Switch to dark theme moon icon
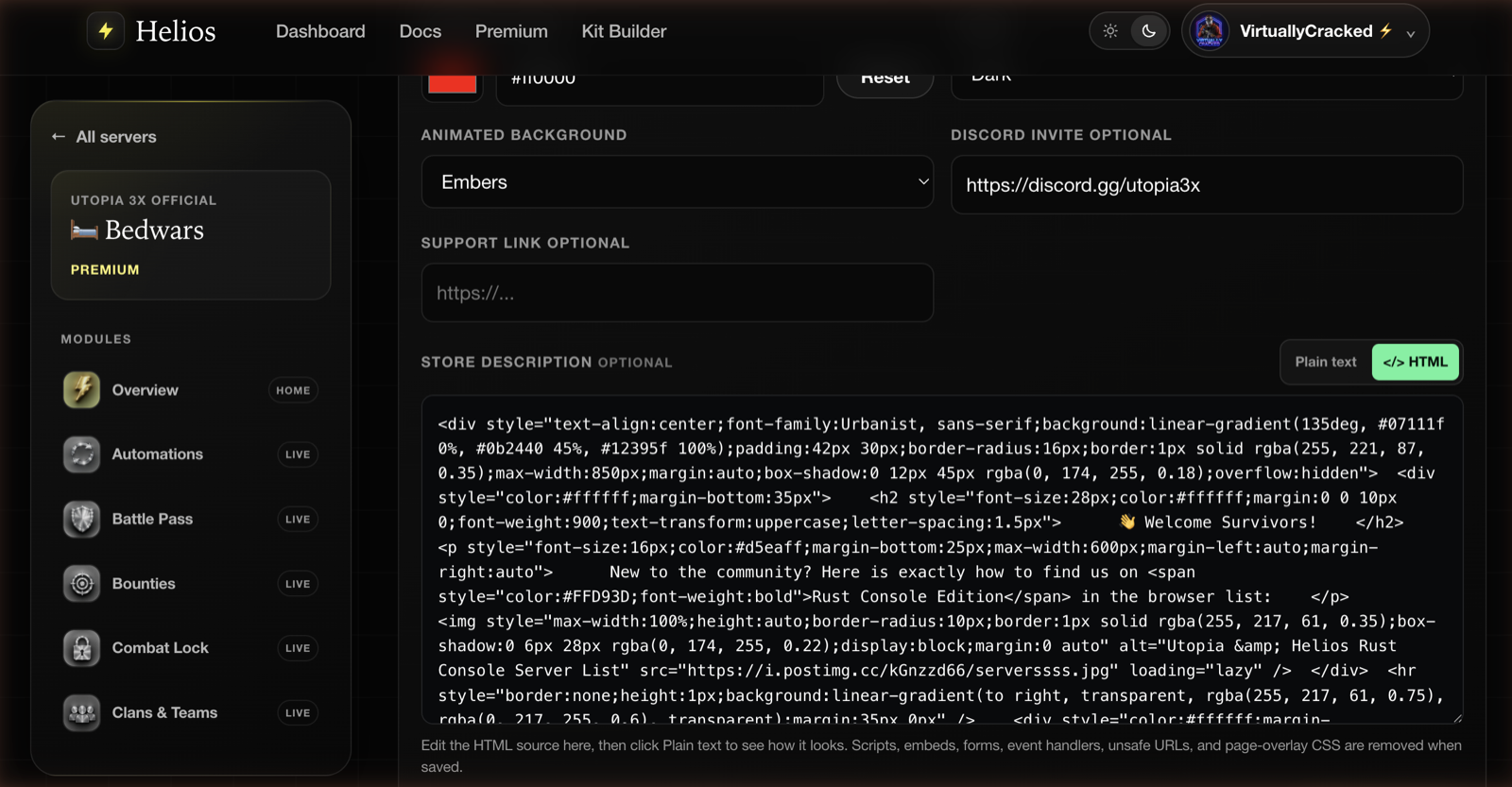Image resolution: width=1512 pixels, height=787 pixels. coord(1149,31)
